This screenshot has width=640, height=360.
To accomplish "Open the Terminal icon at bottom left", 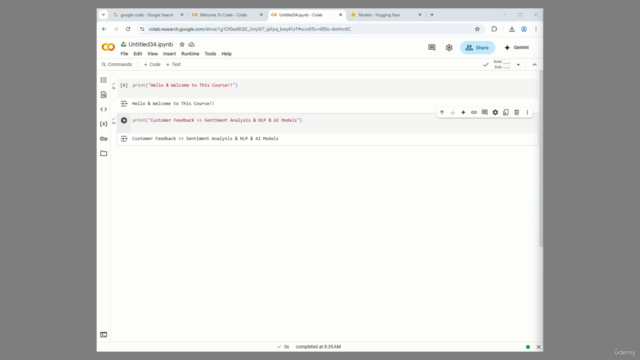I will [104, 335].
